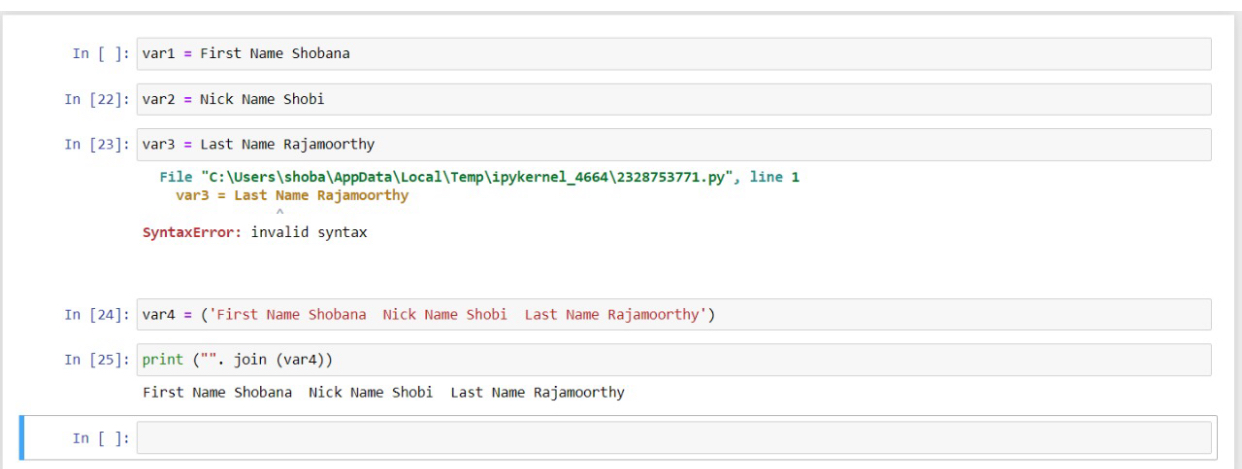Click the In [24] cell prompt
This screenshot has height=469, width=1242.
click(96, 315)
